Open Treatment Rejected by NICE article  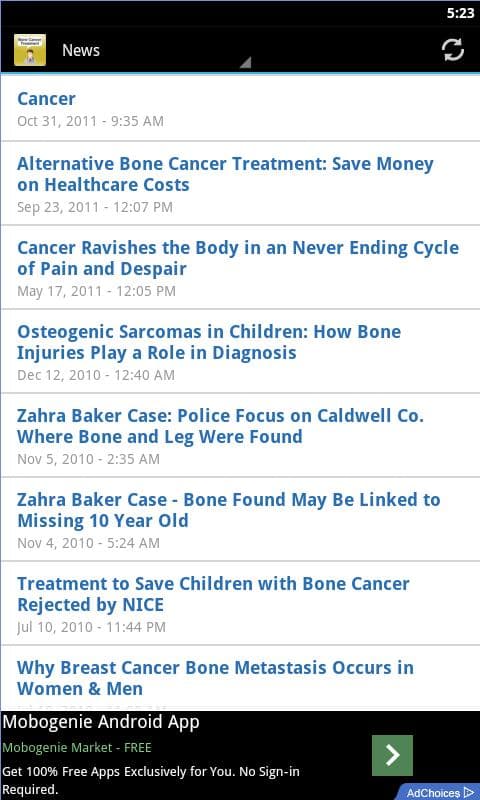240,604
